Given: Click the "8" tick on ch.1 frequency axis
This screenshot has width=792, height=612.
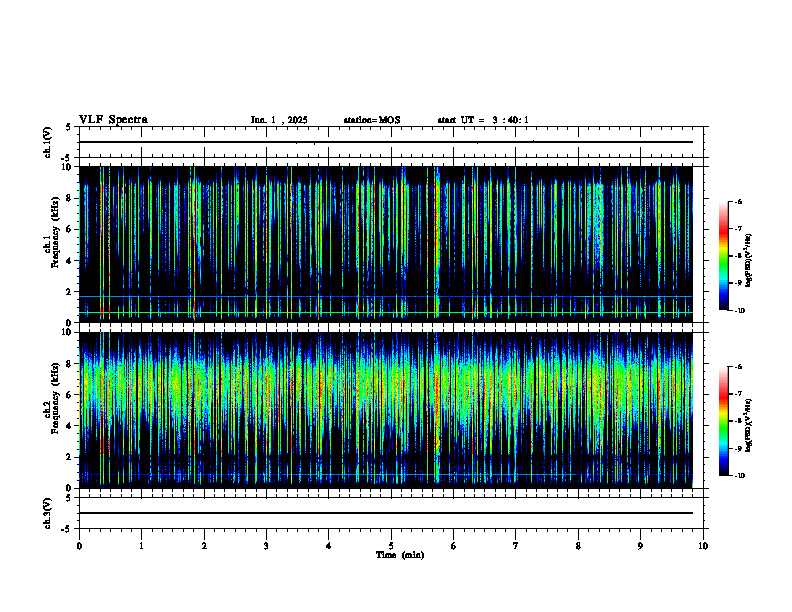Looking at the screenshot, I should 70,198.
